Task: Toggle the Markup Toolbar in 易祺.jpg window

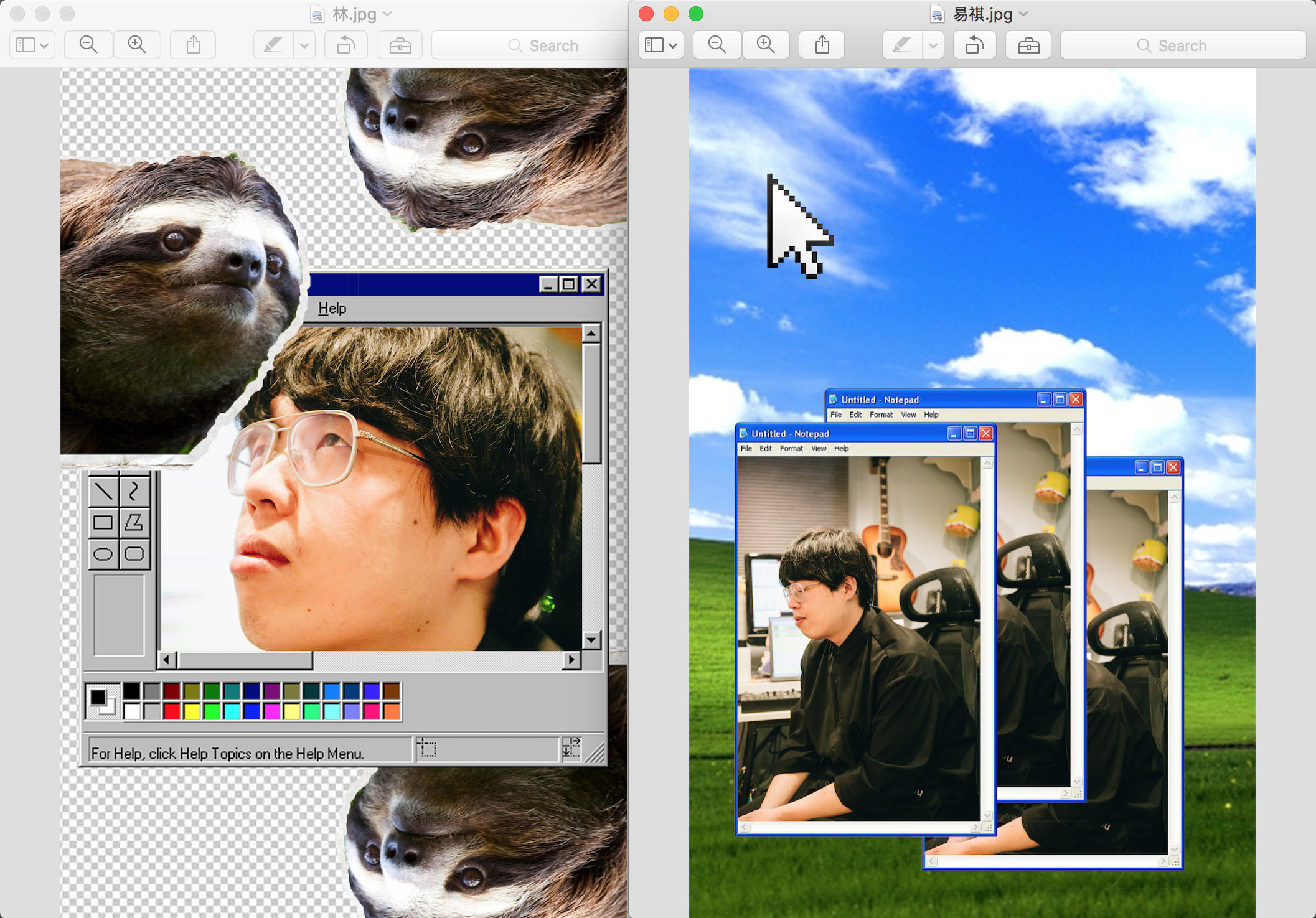Action: [1028, 45]
